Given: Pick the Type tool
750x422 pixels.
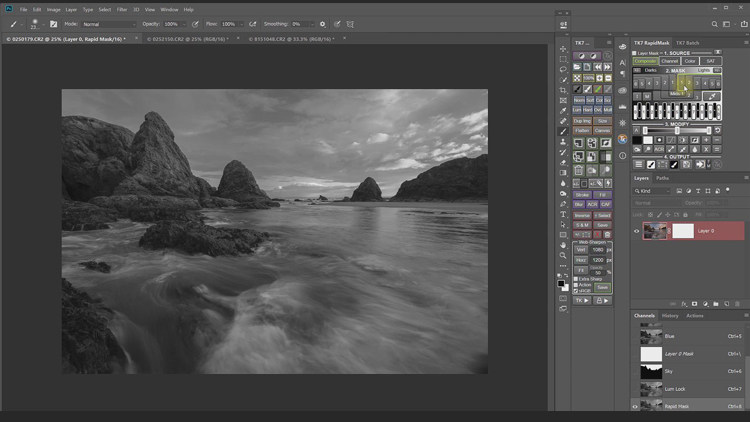Looking at the screenshot, I should pyautogui.click(x=563, y=214).
